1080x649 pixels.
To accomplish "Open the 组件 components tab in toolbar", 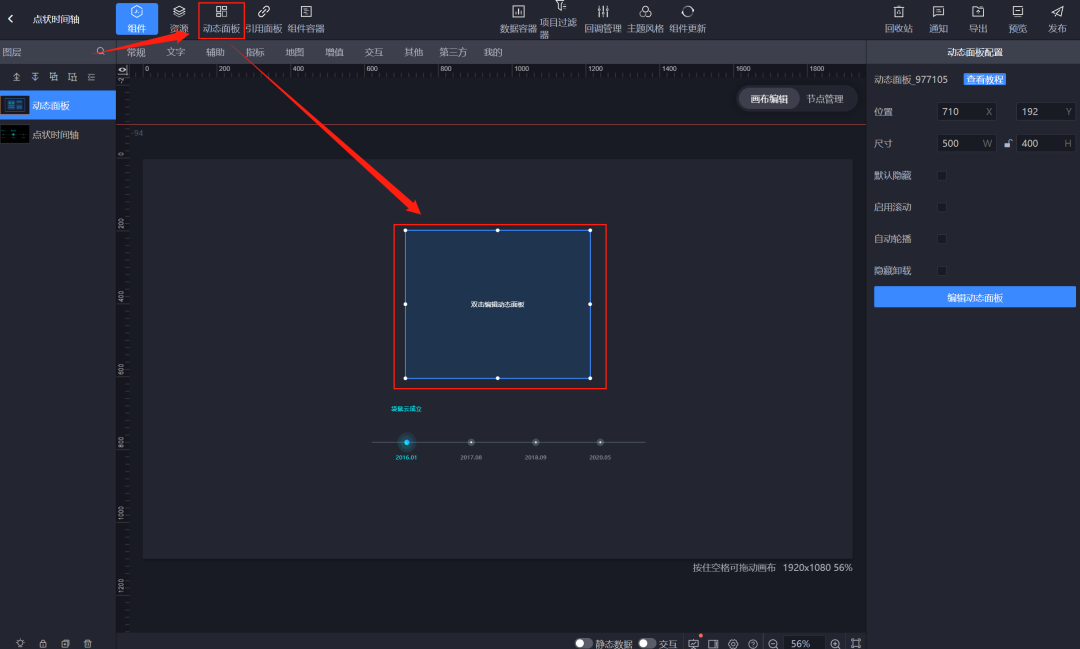I will coord(136,19).
